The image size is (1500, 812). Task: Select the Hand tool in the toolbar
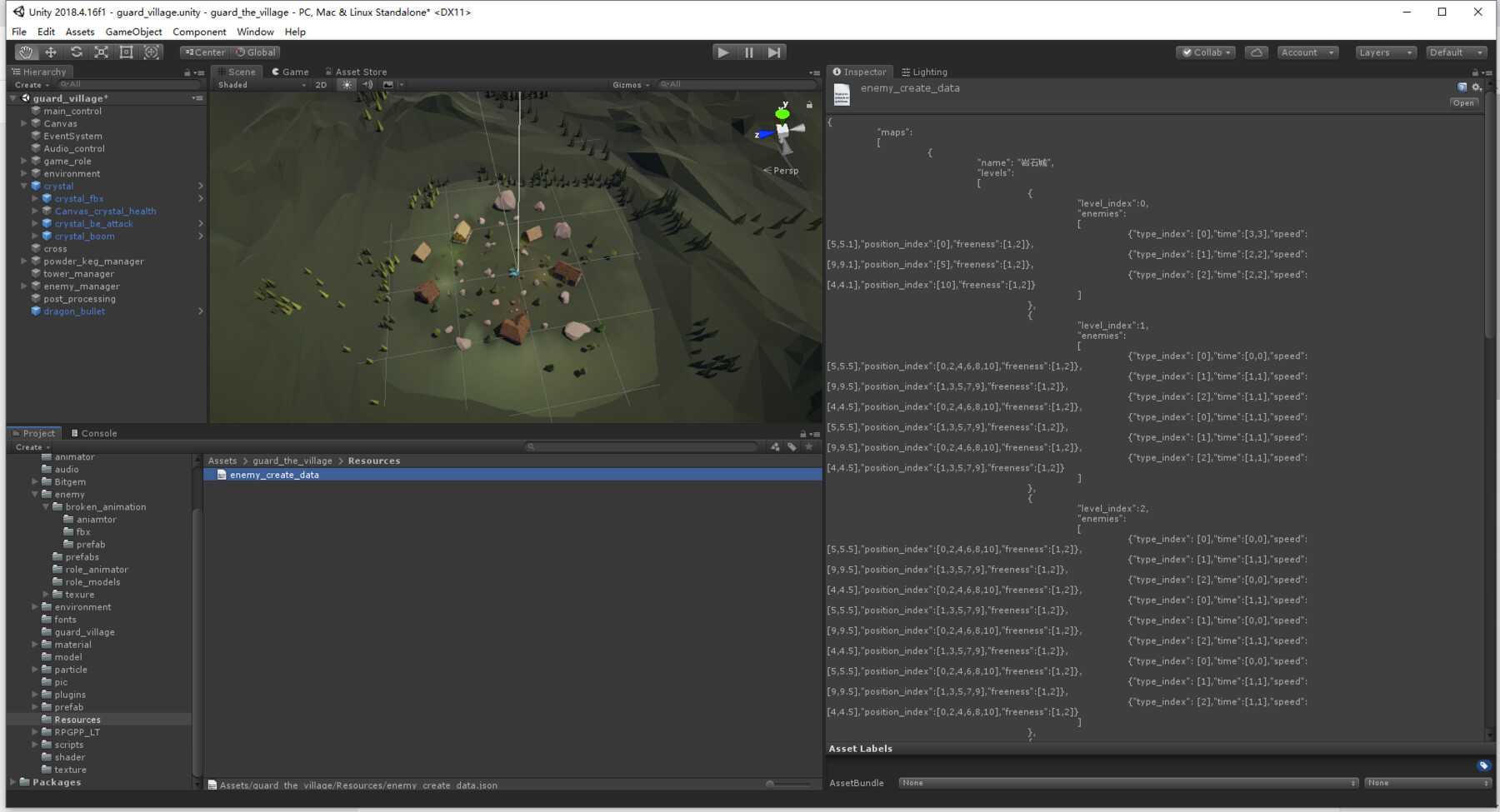pyautogui.click(x=25, y=52)
